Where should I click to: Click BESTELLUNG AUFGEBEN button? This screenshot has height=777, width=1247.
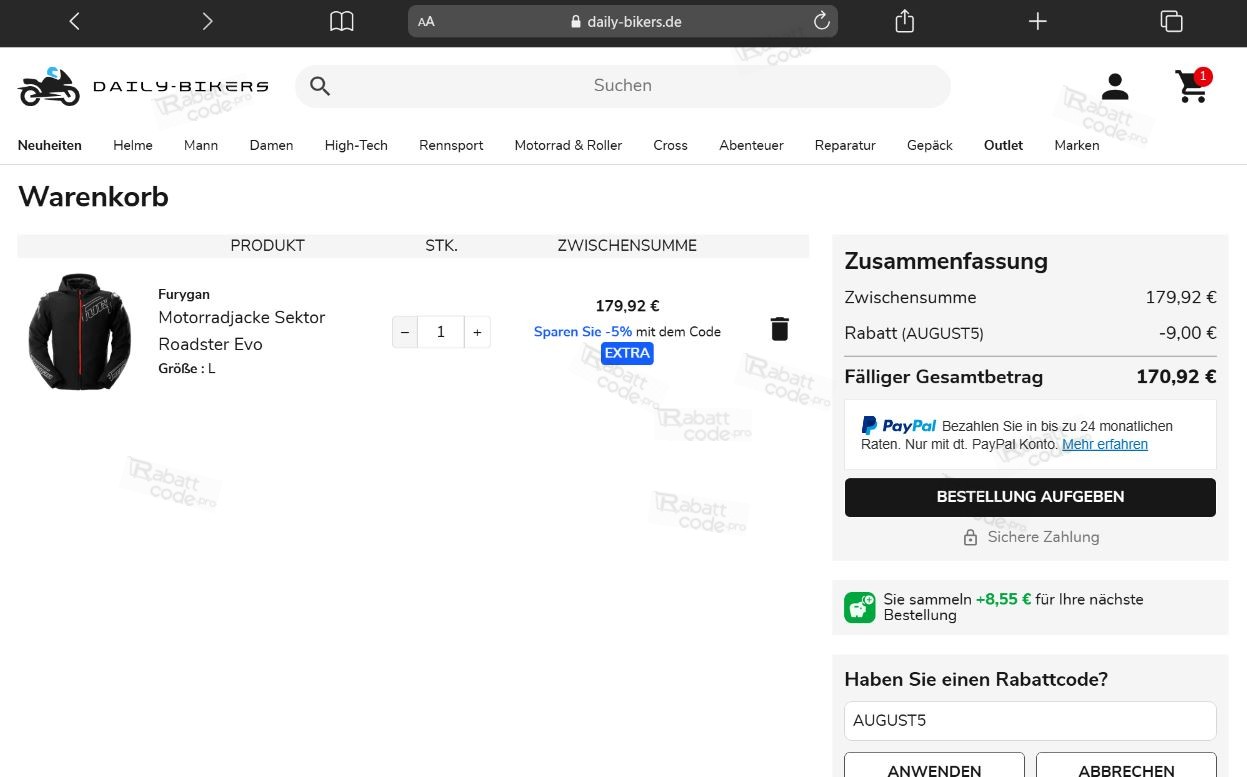coord(1030,497)
